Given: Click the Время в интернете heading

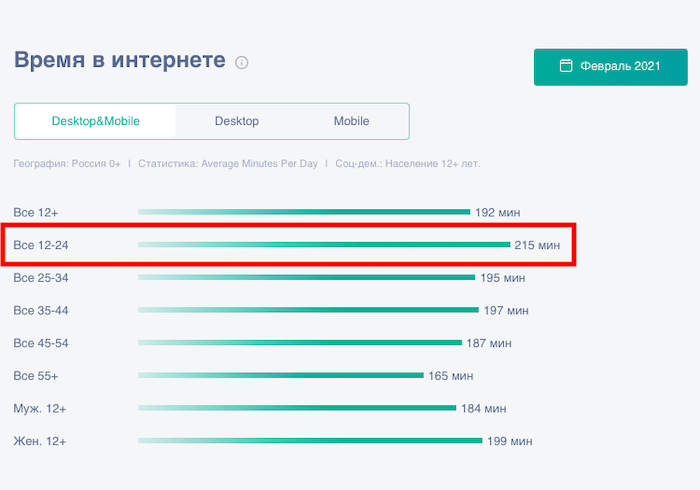Looking at the screenshot, I should (120, 60).
